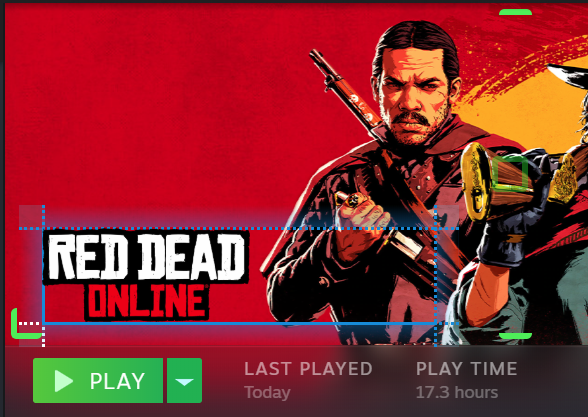Select the green bottom-left corner anchor

click(26, 324)
